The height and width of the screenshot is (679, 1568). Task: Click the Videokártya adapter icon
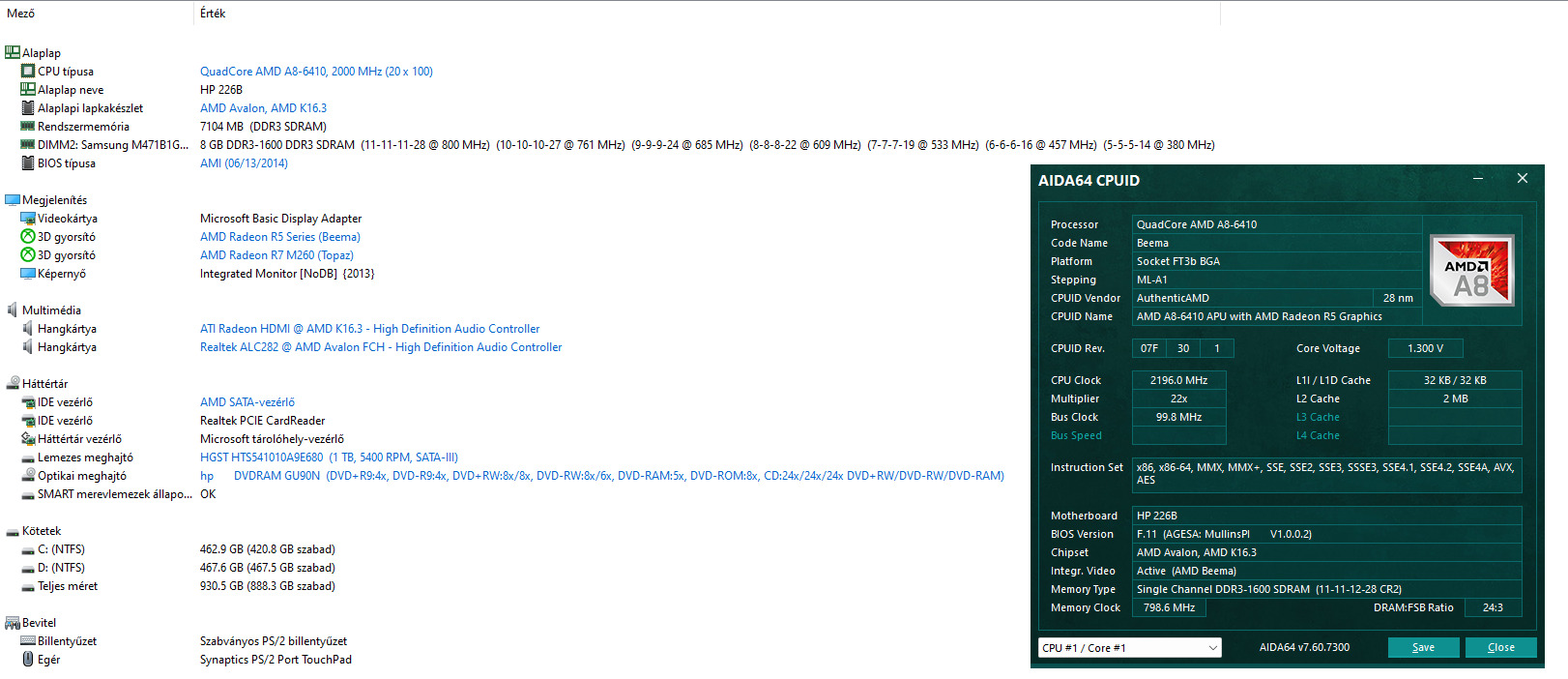pos(28,218)
